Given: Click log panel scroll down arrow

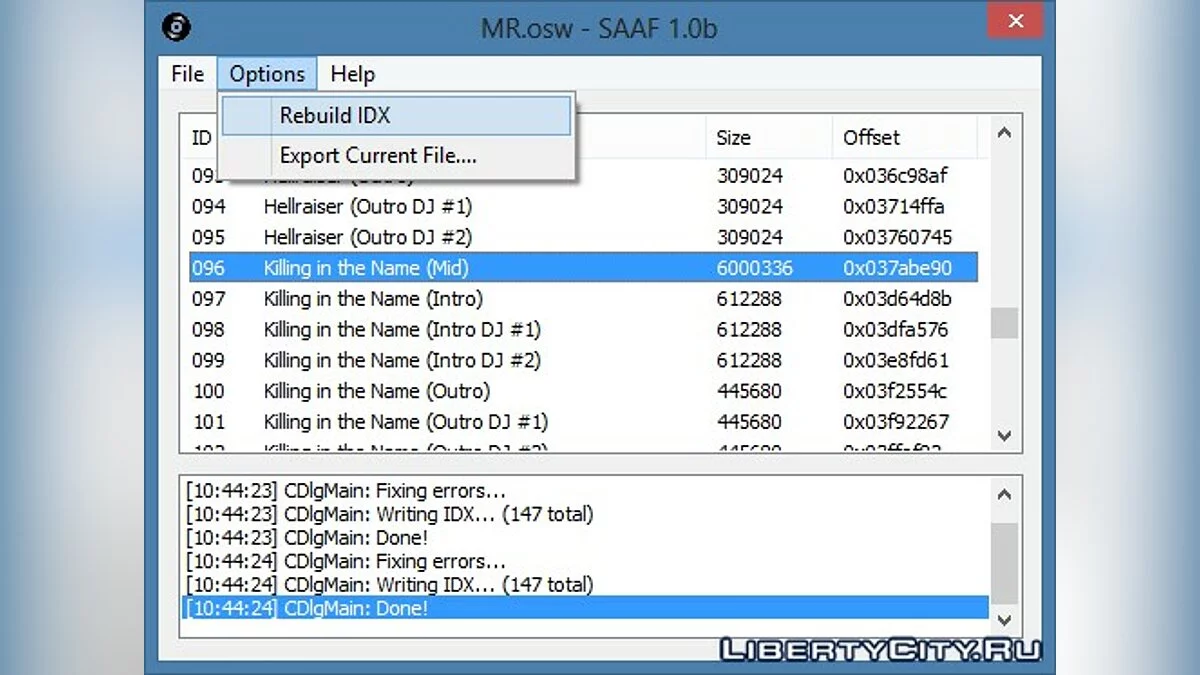Looking at the screenshot, I should pos(1005,620).
